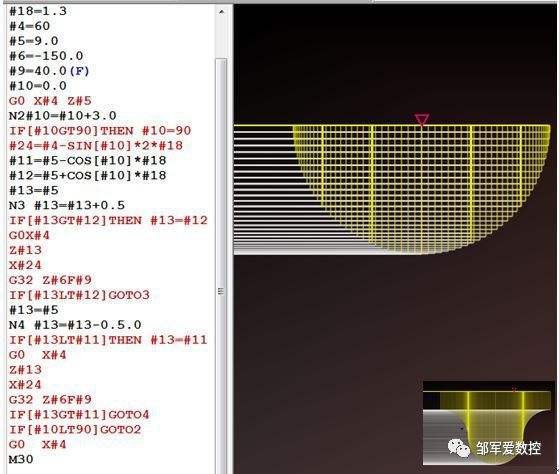This screenshot has width=559, height=474.
Task: Click the code editor scroll-up arrow
Action: pyautogui.click(x=221, y=12)
